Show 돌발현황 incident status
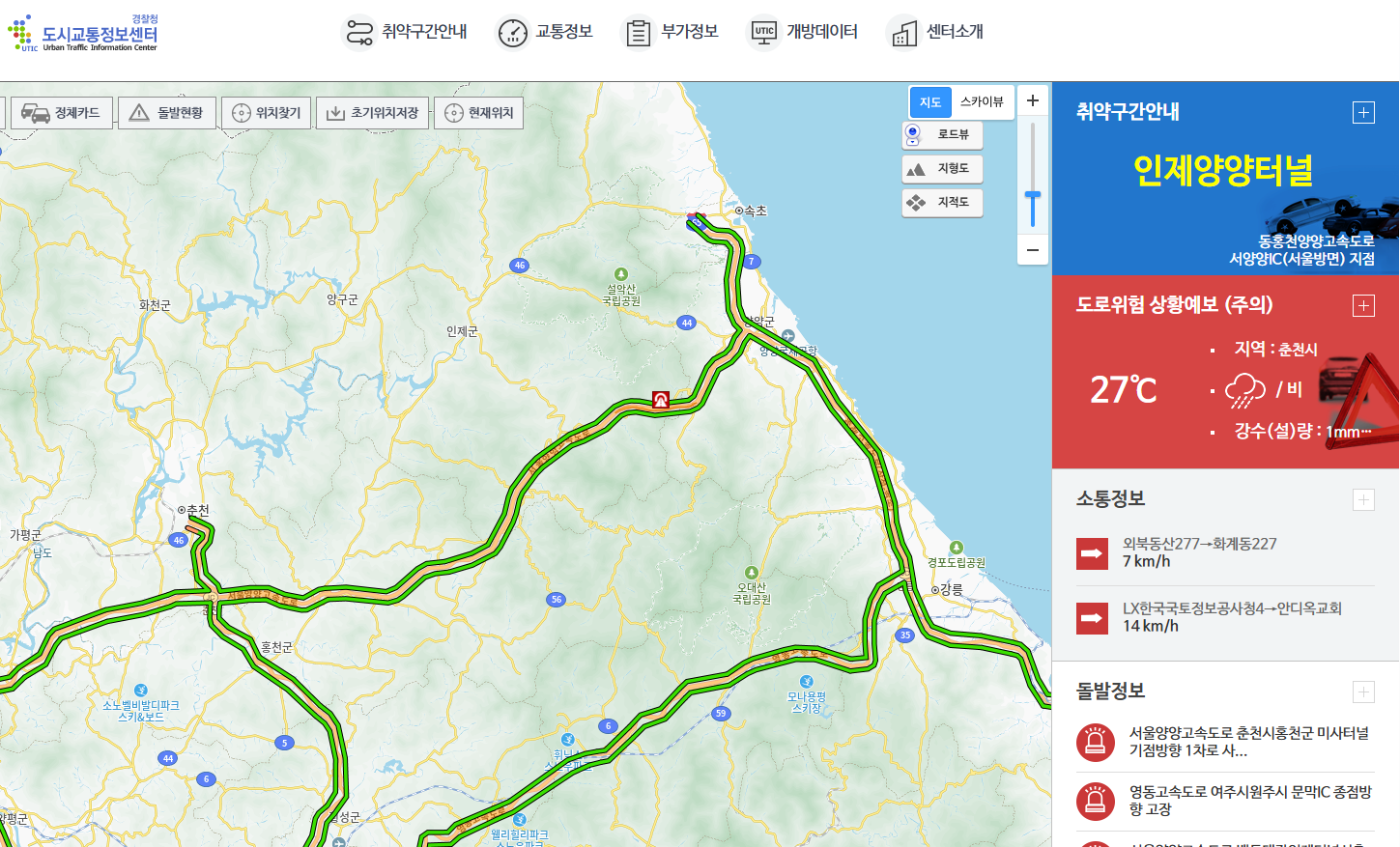The image size is (1400, 847). coord(166,113)
